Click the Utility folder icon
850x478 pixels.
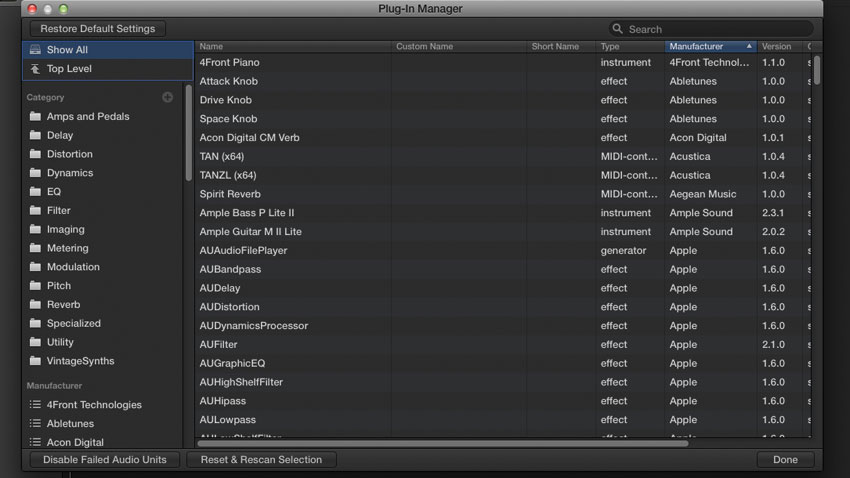(35, 342)
